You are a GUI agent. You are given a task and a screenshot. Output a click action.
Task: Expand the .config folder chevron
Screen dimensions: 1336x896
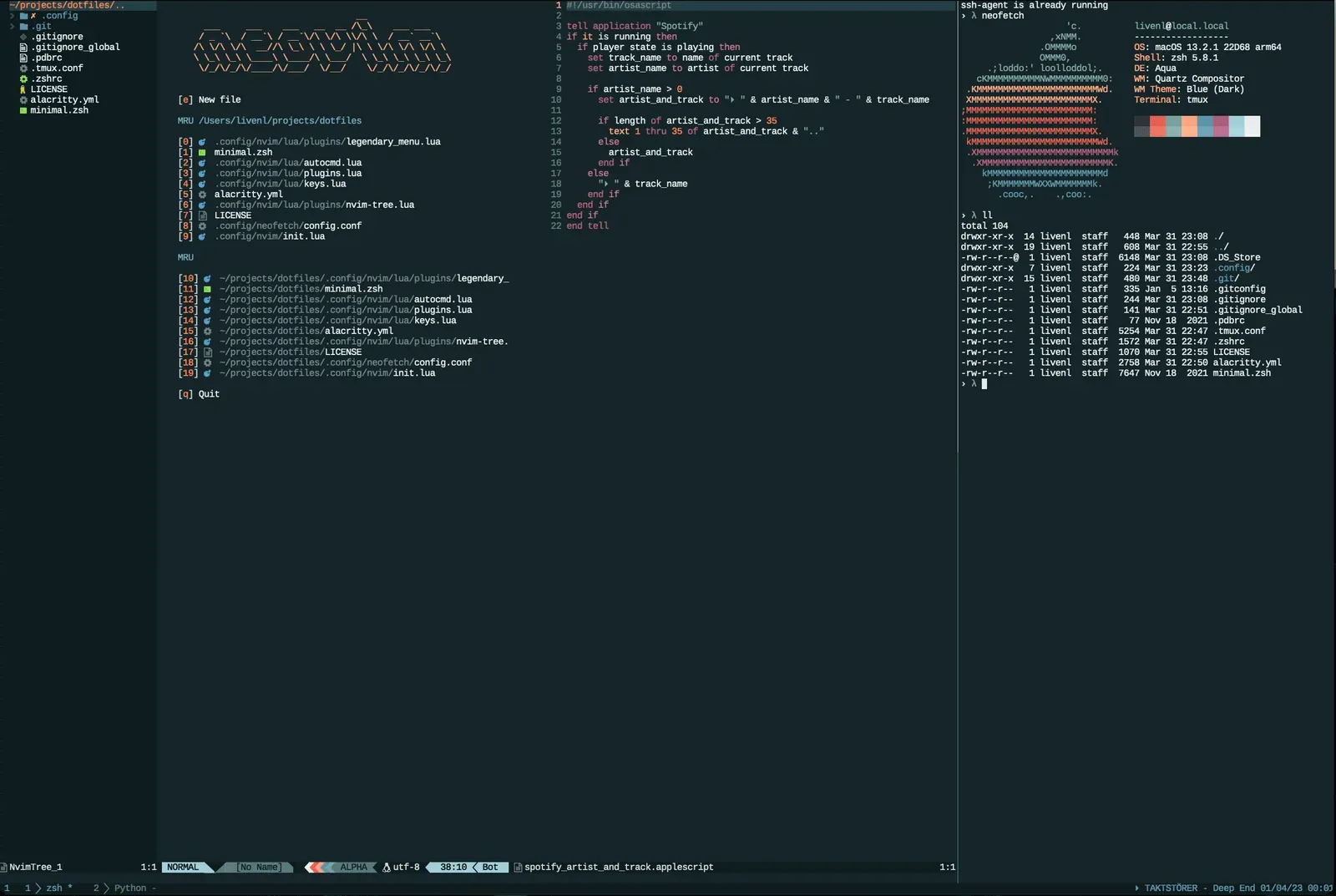[x=12, y=16]
